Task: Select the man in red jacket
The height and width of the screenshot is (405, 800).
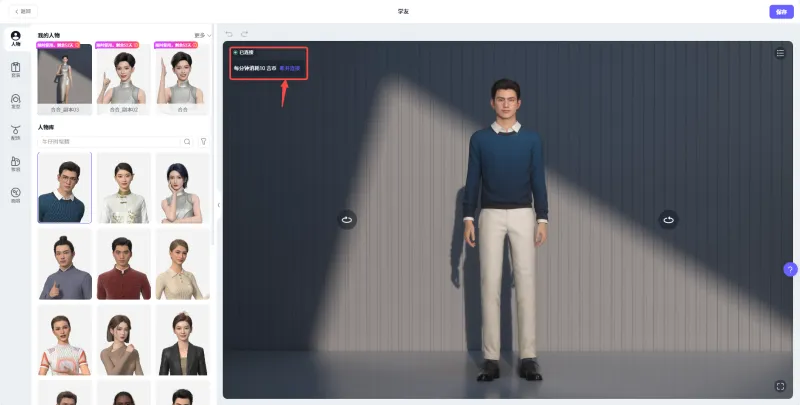Action: pyautogui.click(x=123, y=264)
